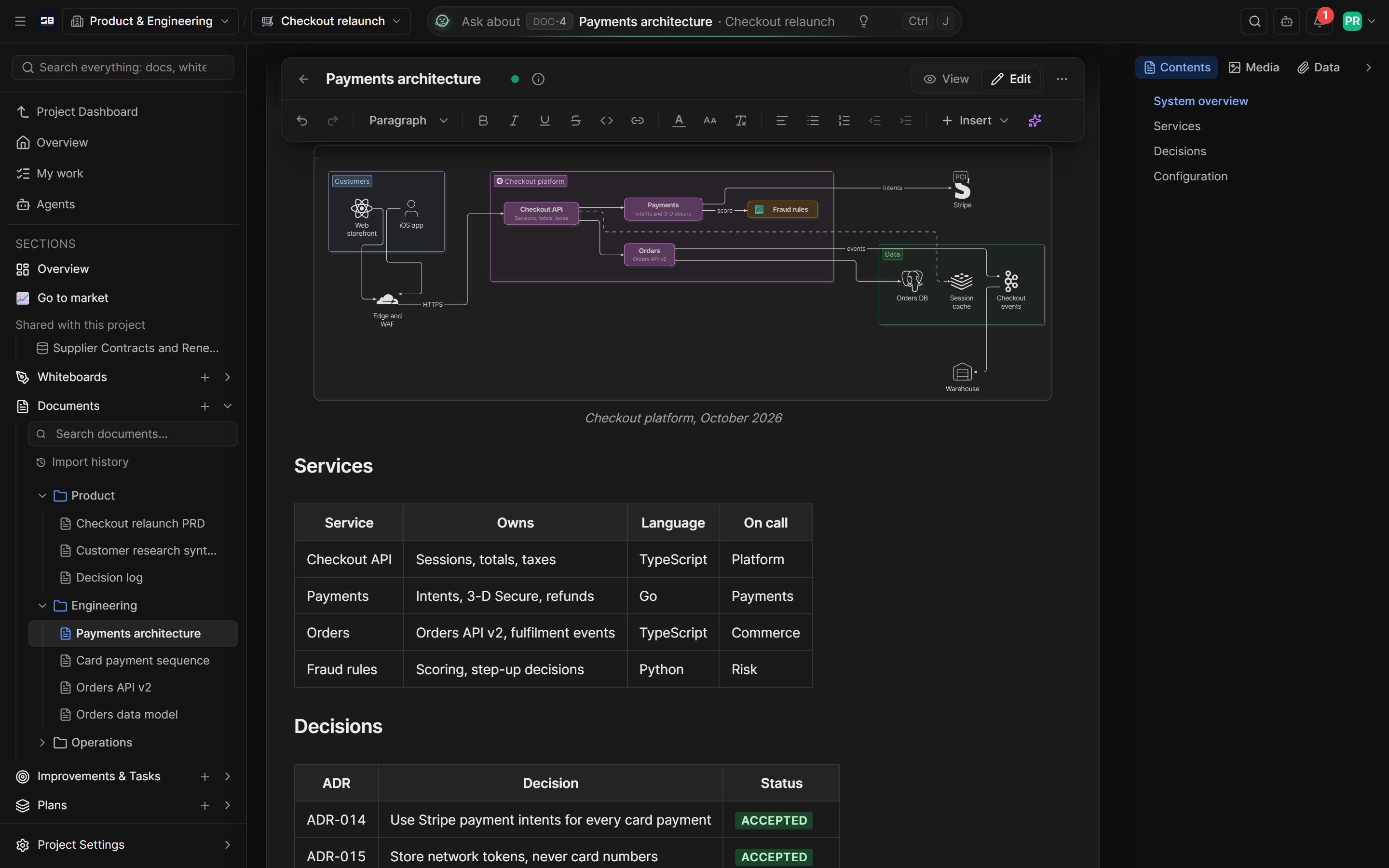Expand the Operations folder
1389x868 pixels.
42,742
